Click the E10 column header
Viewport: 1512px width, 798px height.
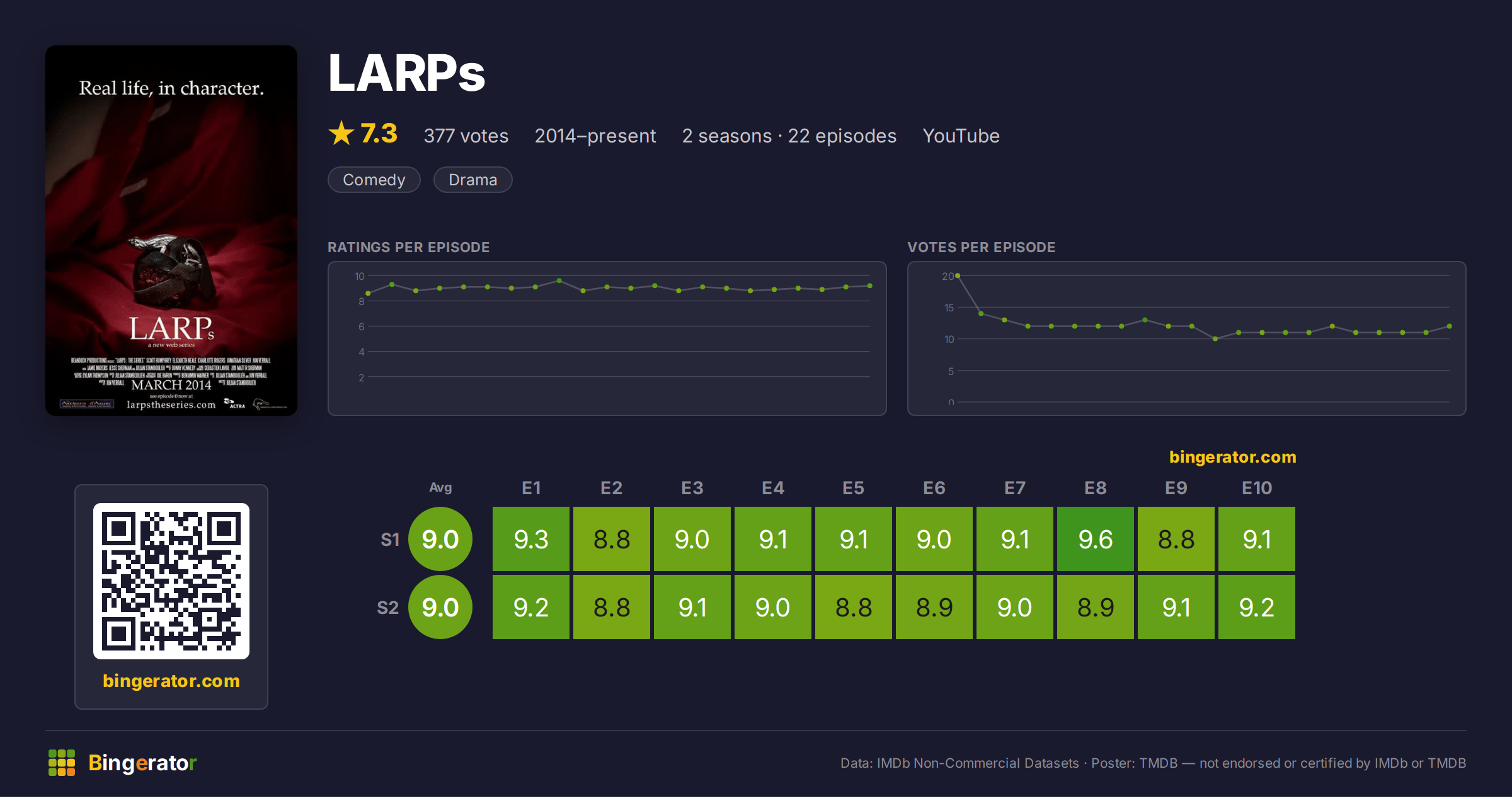click(1257, 488)
